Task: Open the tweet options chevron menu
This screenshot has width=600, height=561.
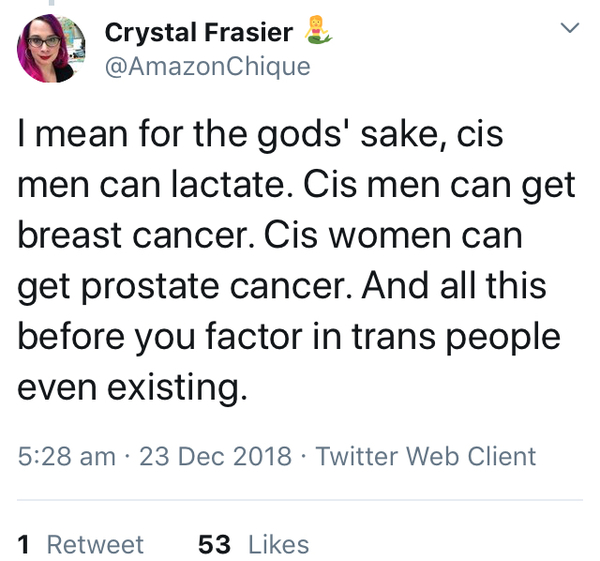Action: click(x=569, y=29)
